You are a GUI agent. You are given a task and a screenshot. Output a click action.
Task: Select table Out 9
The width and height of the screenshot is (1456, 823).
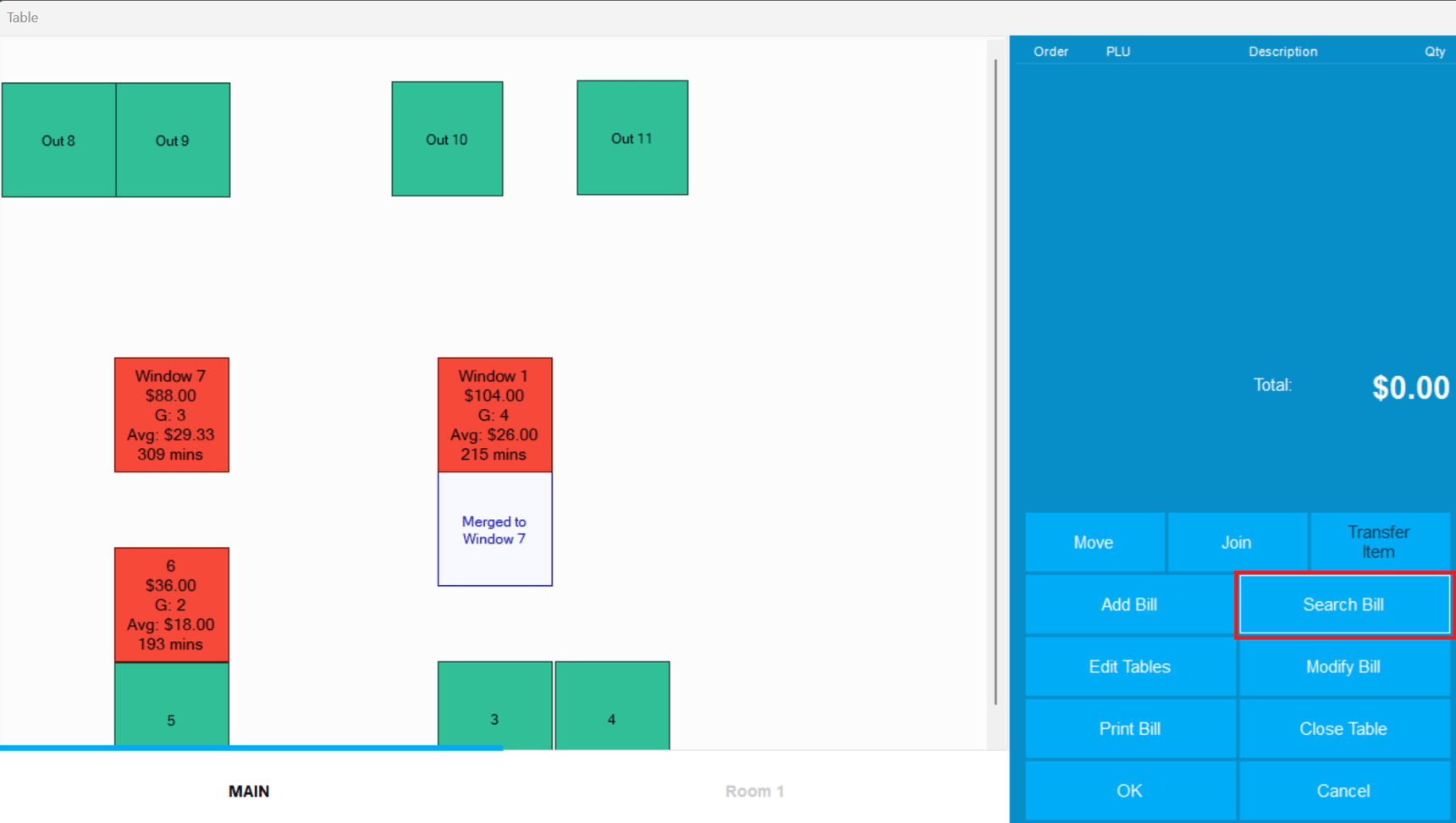tap(173, 140)
